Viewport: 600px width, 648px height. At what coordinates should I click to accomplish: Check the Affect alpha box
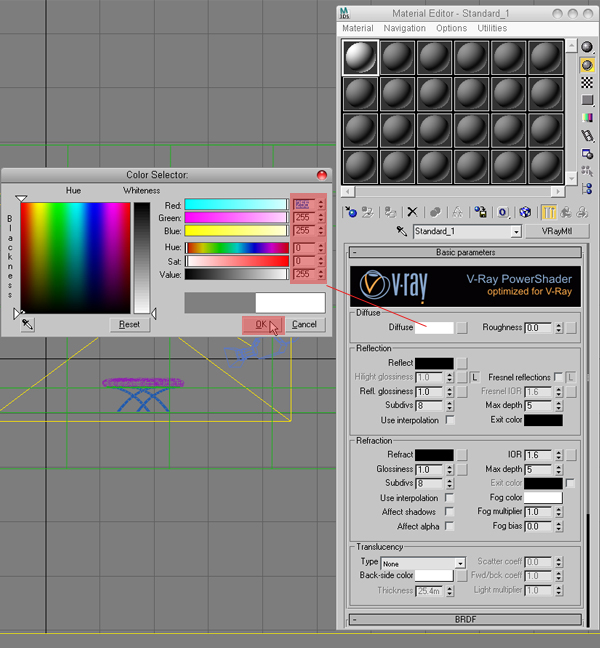[x=450, y=526]
